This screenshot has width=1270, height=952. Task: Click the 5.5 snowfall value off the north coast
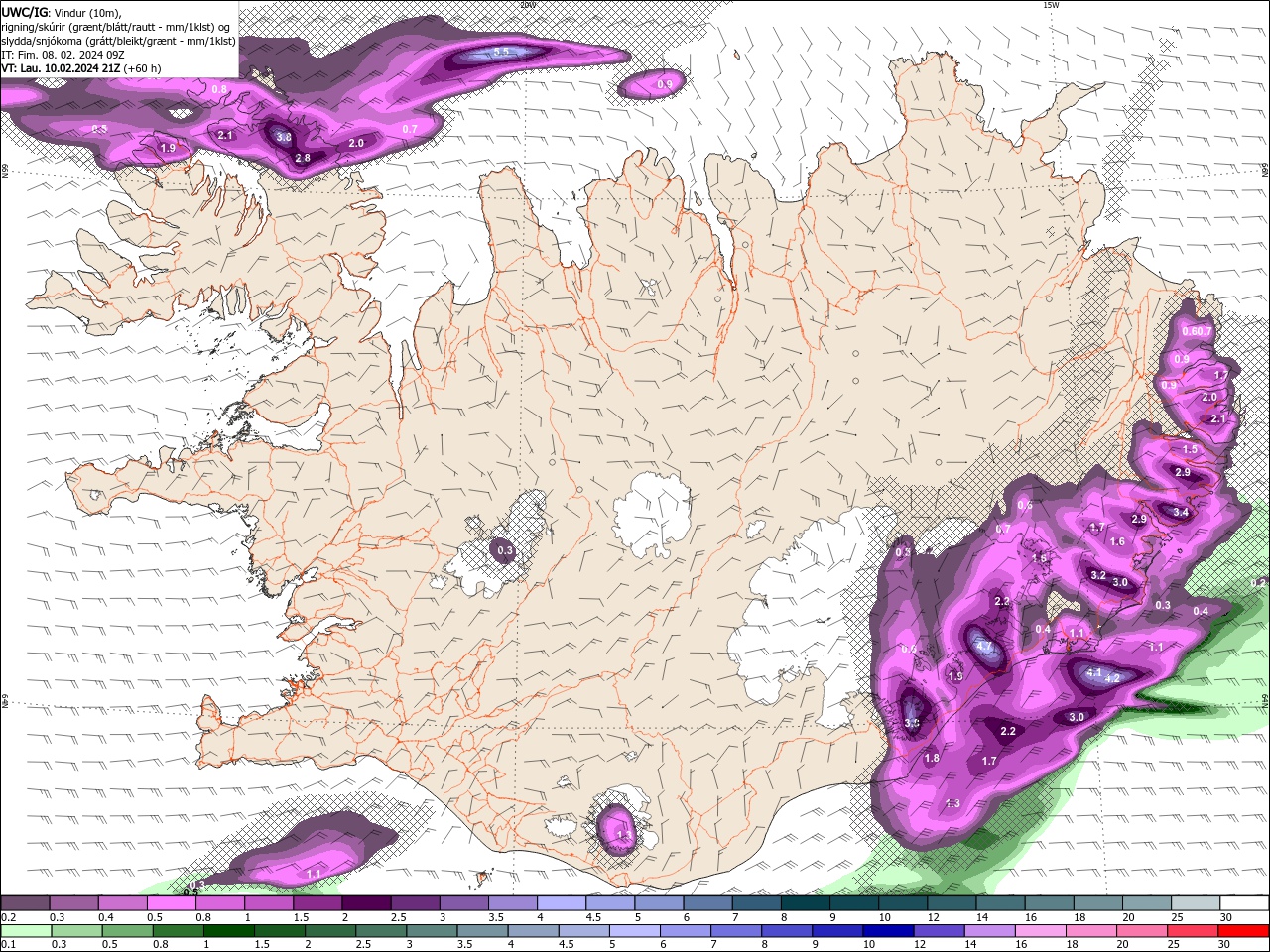pyautogui.click(x=501, y=52)
